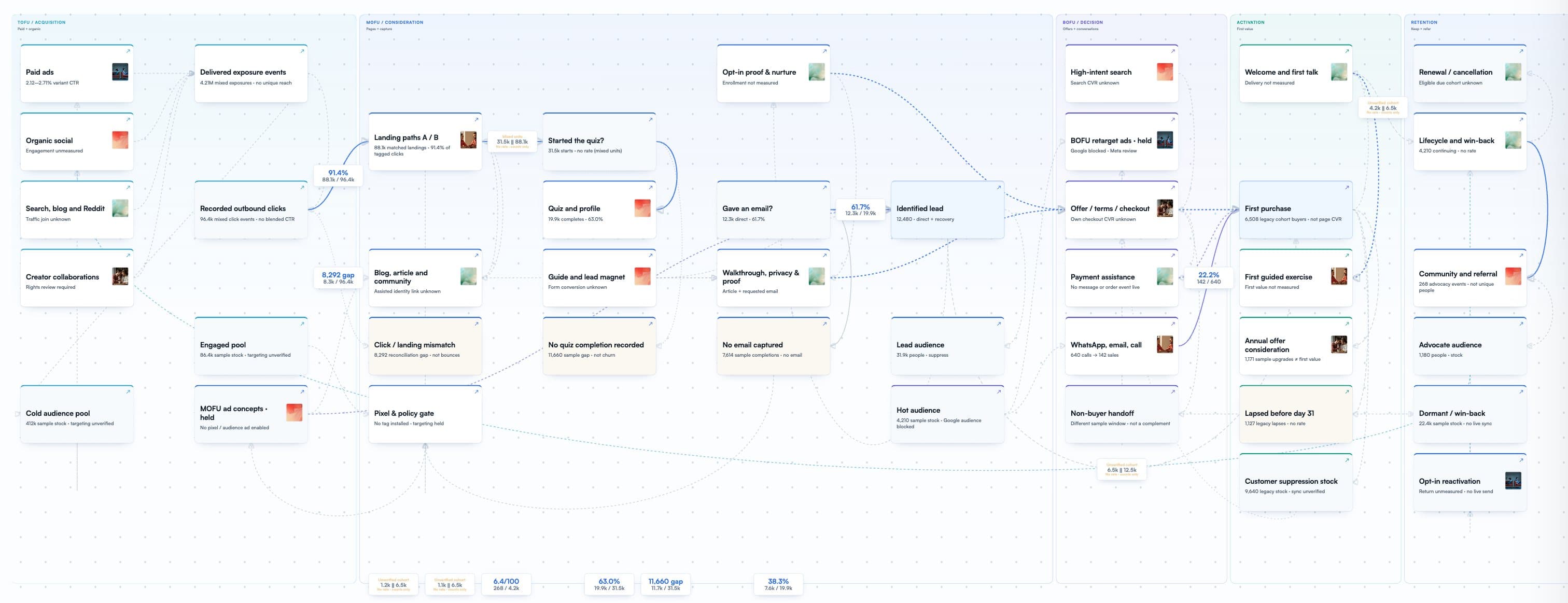Viewport: 1568px width, 603px height.
Task: Click the Paid ads thumbnail image
Action: (x=120, y=73)
